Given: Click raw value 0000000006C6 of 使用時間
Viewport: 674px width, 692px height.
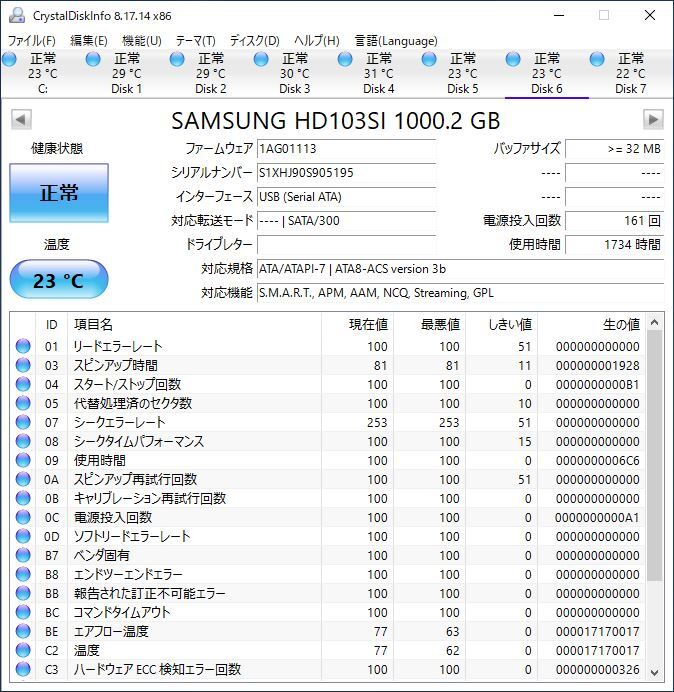Looking at the screenshot, I should (597, 460).
